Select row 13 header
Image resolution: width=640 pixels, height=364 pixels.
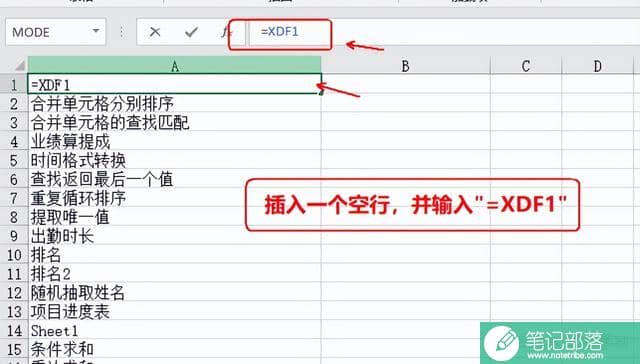(14, 312)
